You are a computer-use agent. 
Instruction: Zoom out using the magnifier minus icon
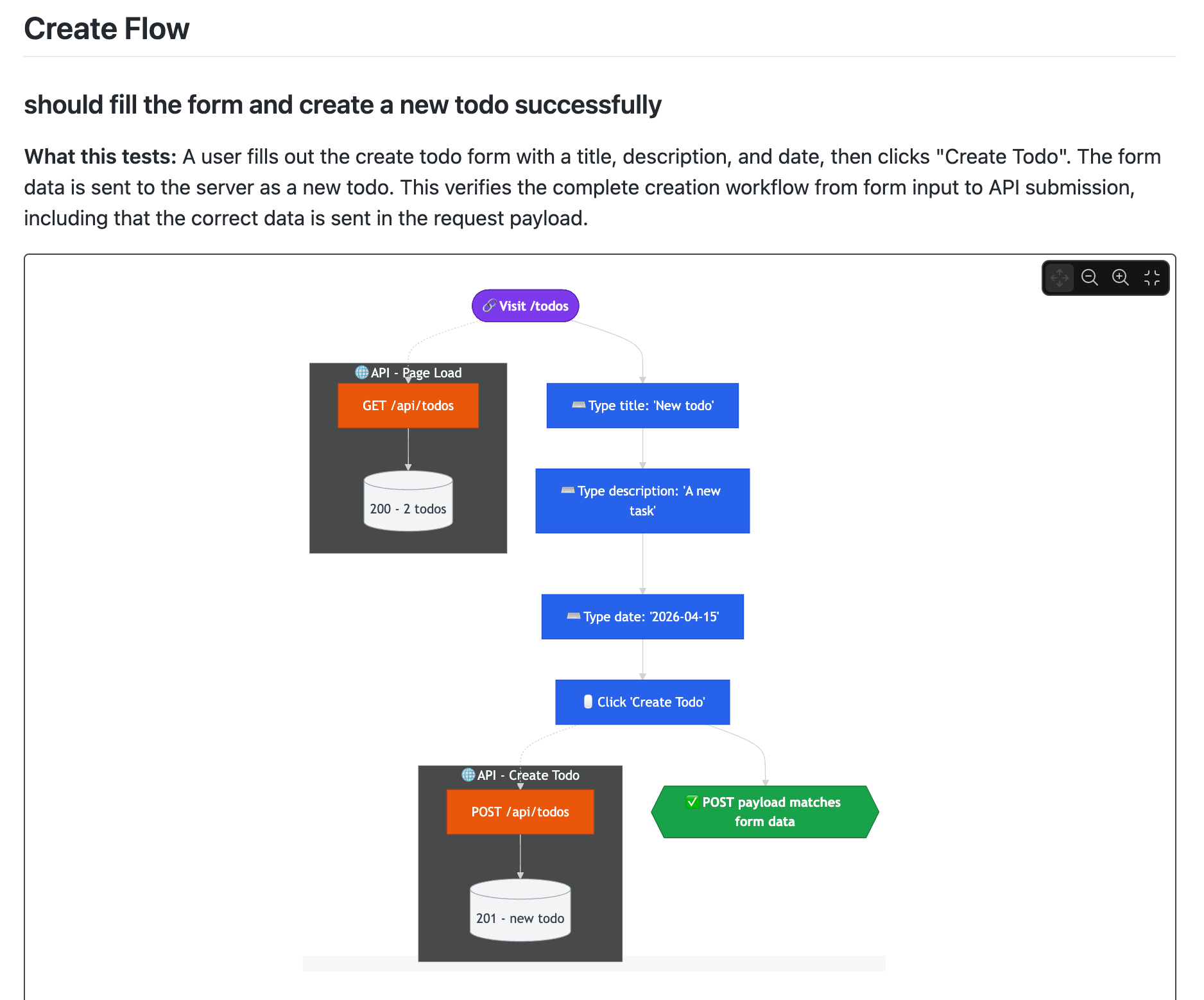coord(1090,277)
